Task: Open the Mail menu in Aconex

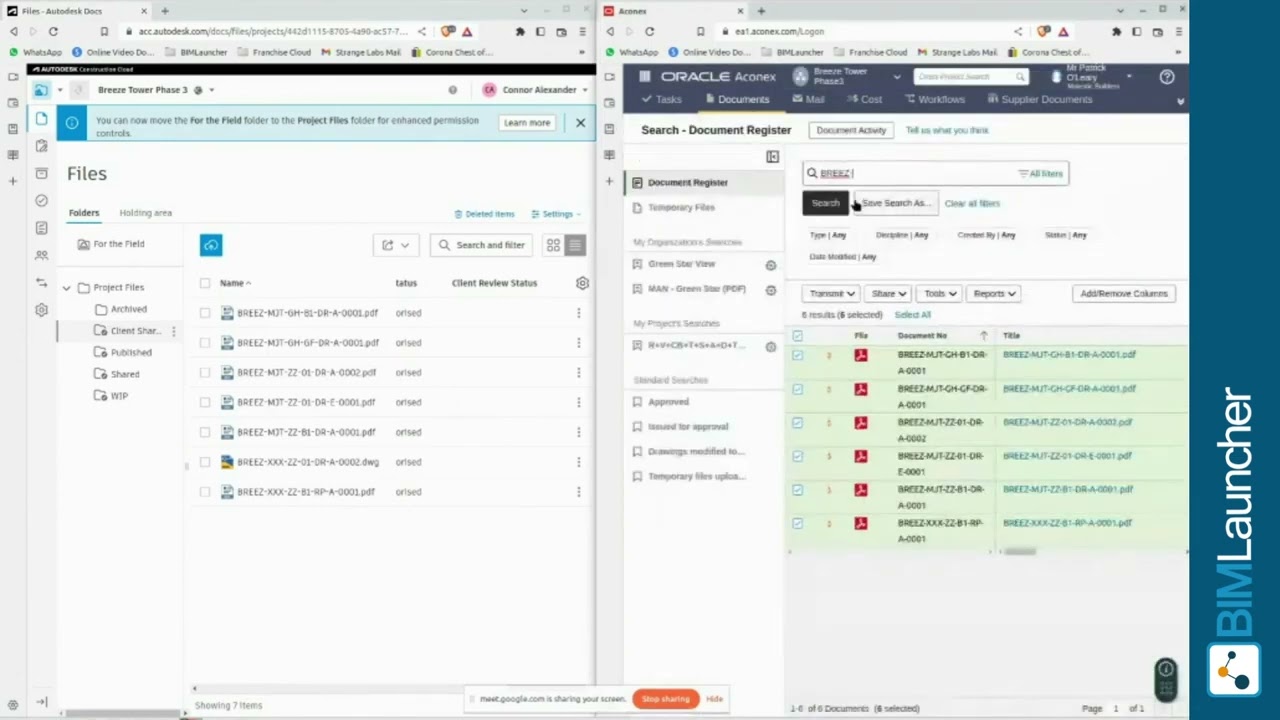Action: pos(808,99)
